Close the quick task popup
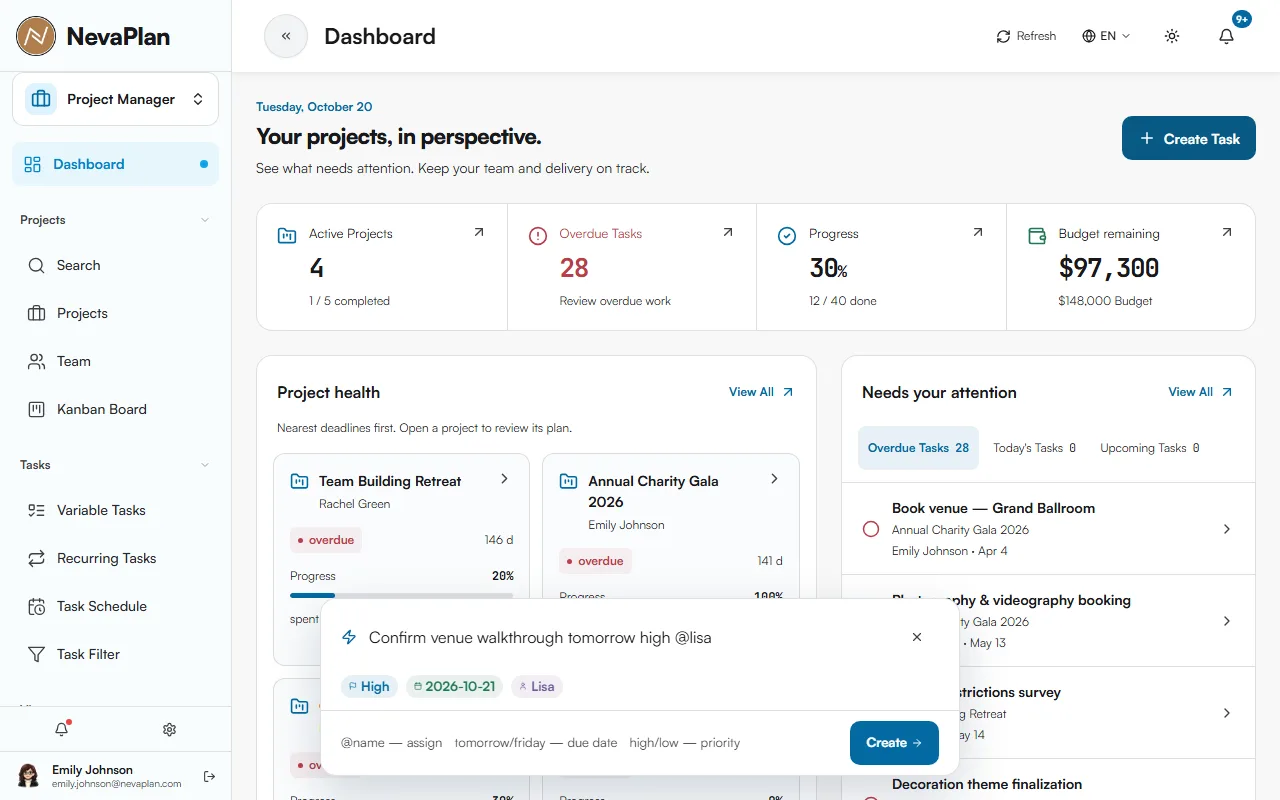The width and height of the screenshot is (1280, 800). point(917,637)
